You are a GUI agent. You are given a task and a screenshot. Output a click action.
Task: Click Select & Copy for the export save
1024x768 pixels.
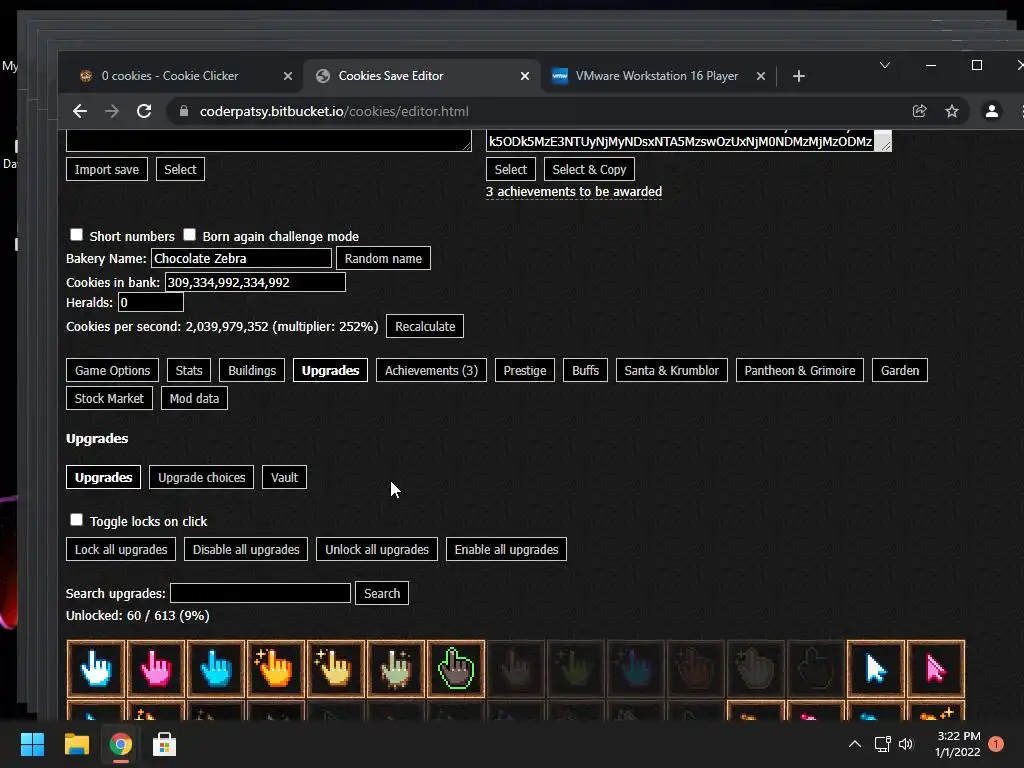coord(589,169)
